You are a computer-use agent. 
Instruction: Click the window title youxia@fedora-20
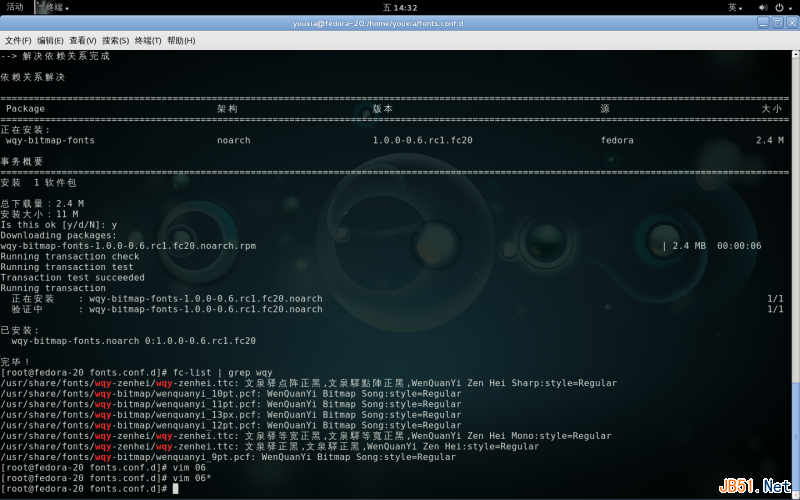[x=378, y=23]
